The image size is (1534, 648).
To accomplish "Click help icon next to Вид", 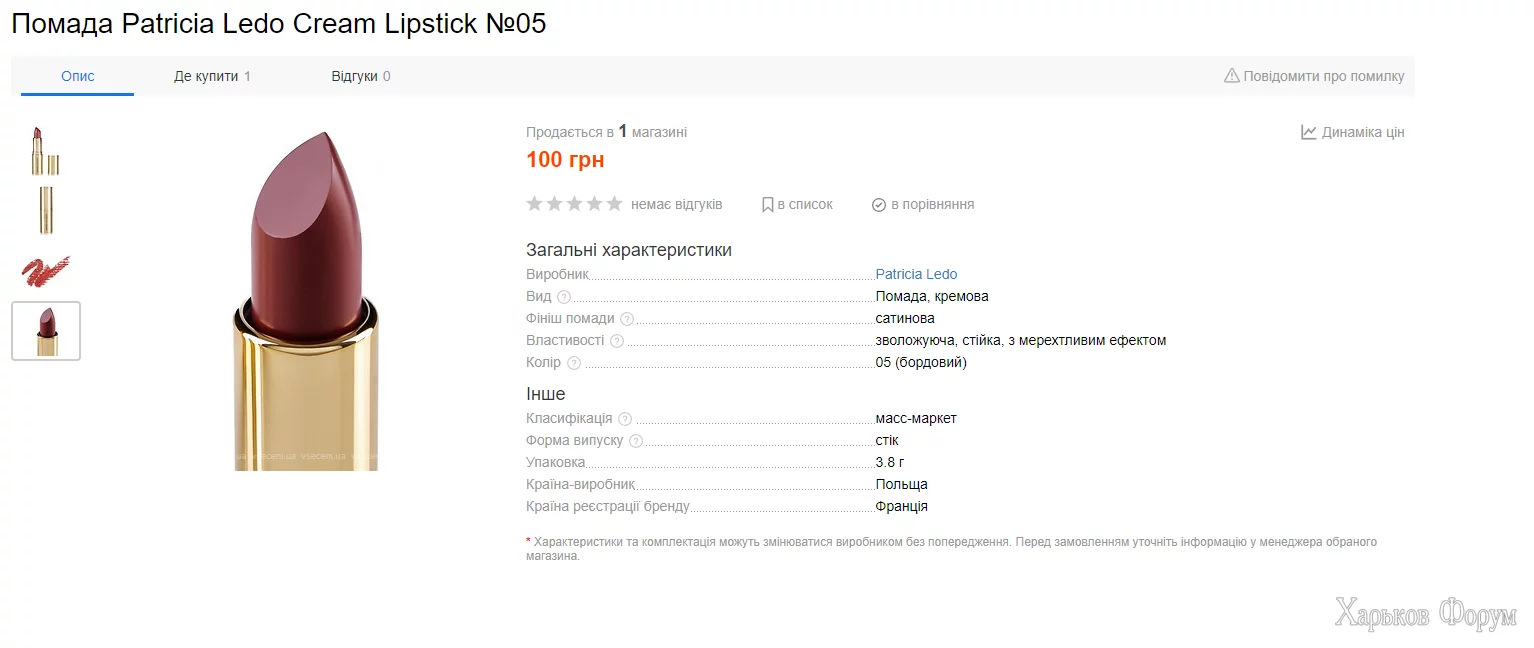I will pyautogui.click(x=564, y=297).
